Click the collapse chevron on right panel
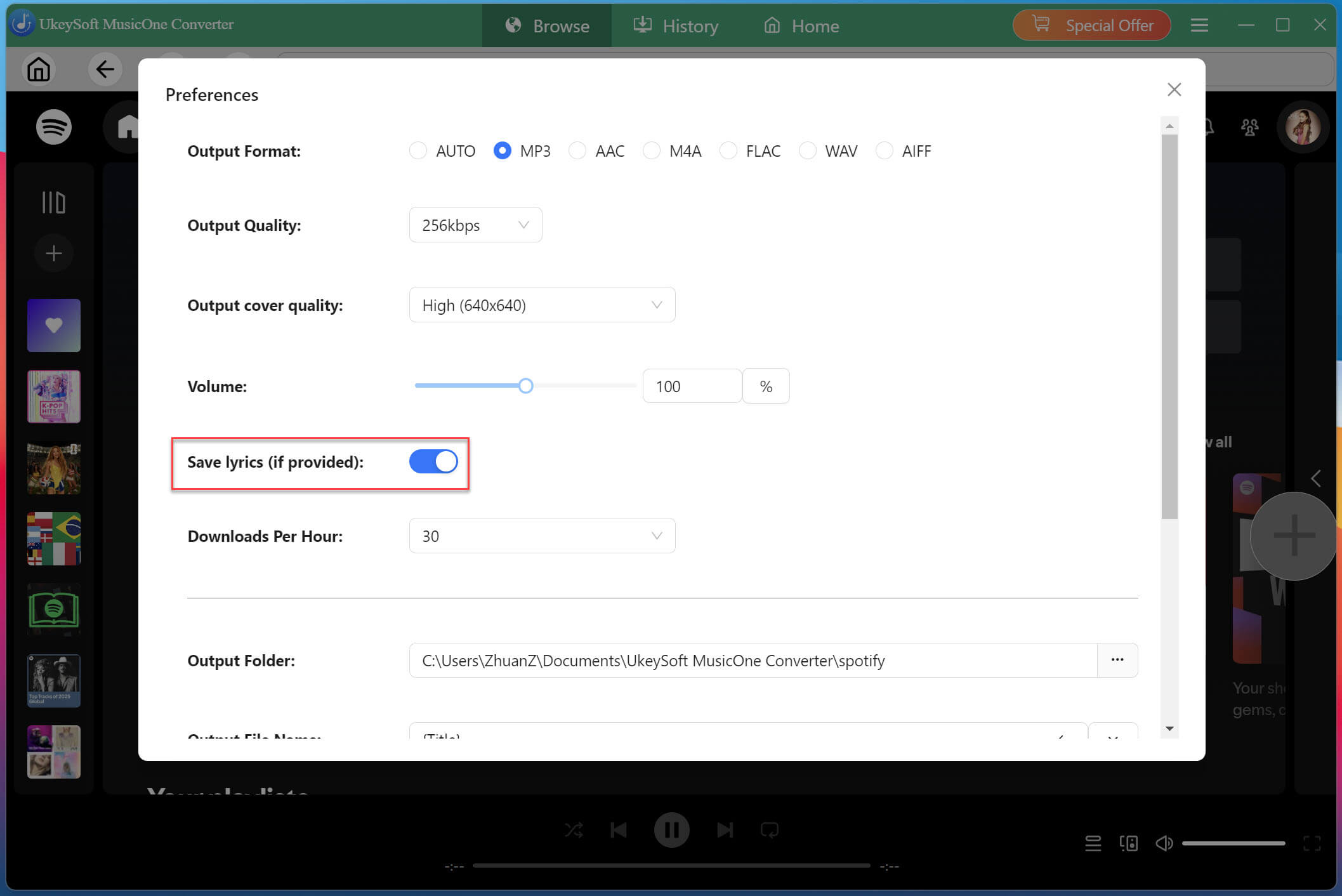Image resolution: width=1342 pixels, height=896 pixels. 1316,478
